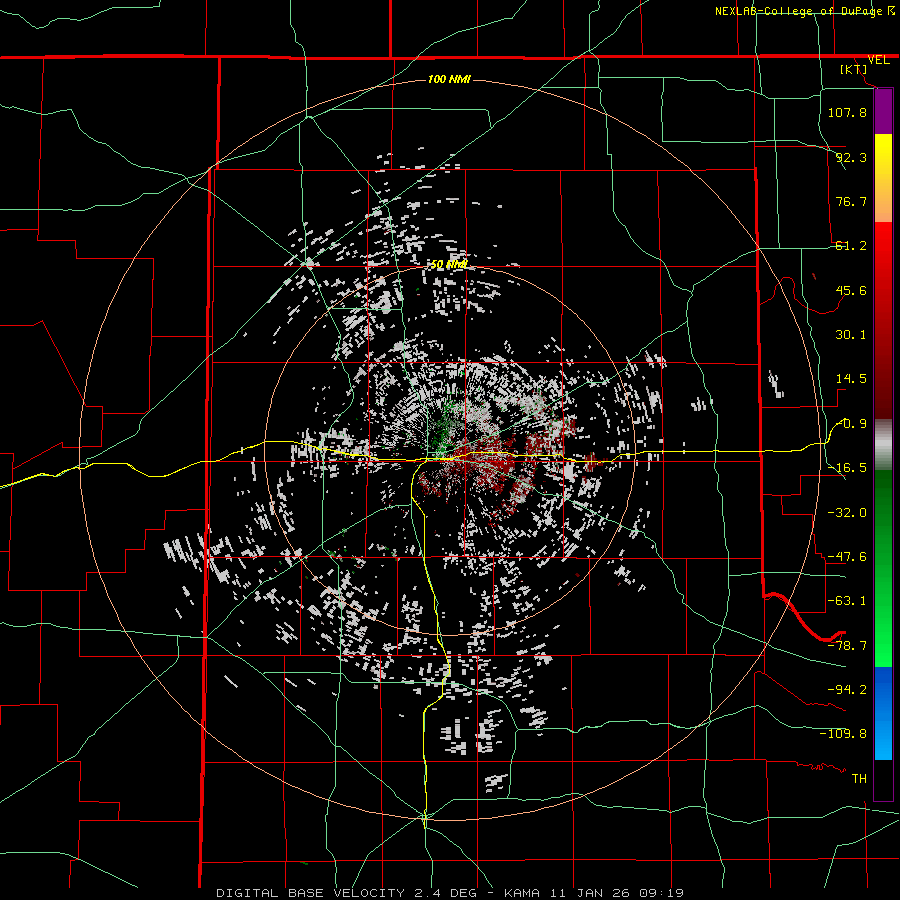900x900 pixels.
Task: Click the 76.7 legend value
Action: point(851,201)
